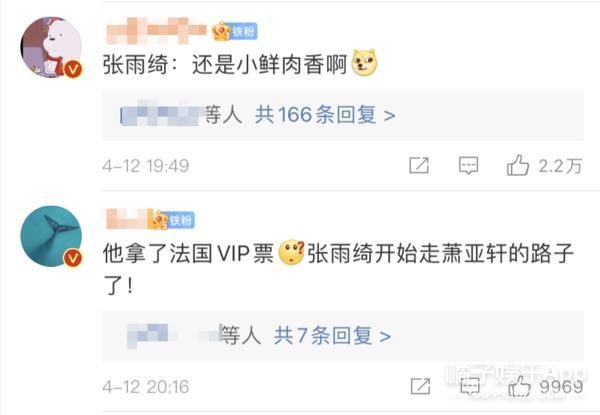Tap the share icon on the 20:16 comment
Image resolution: width=600 pixels, height=415 pixels.
420,386
